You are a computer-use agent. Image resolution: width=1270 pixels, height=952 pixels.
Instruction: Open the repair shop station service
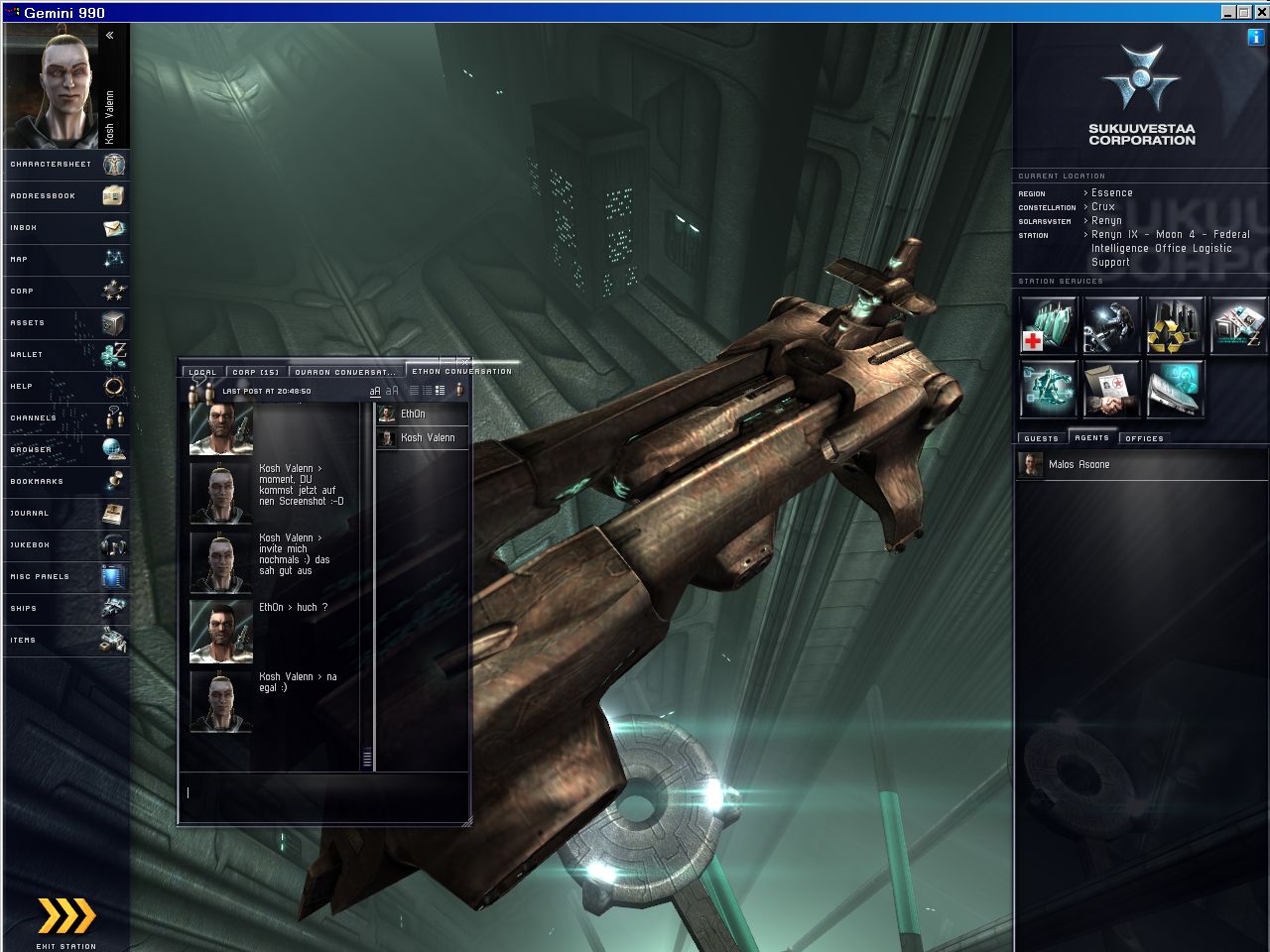[1111, 325]
